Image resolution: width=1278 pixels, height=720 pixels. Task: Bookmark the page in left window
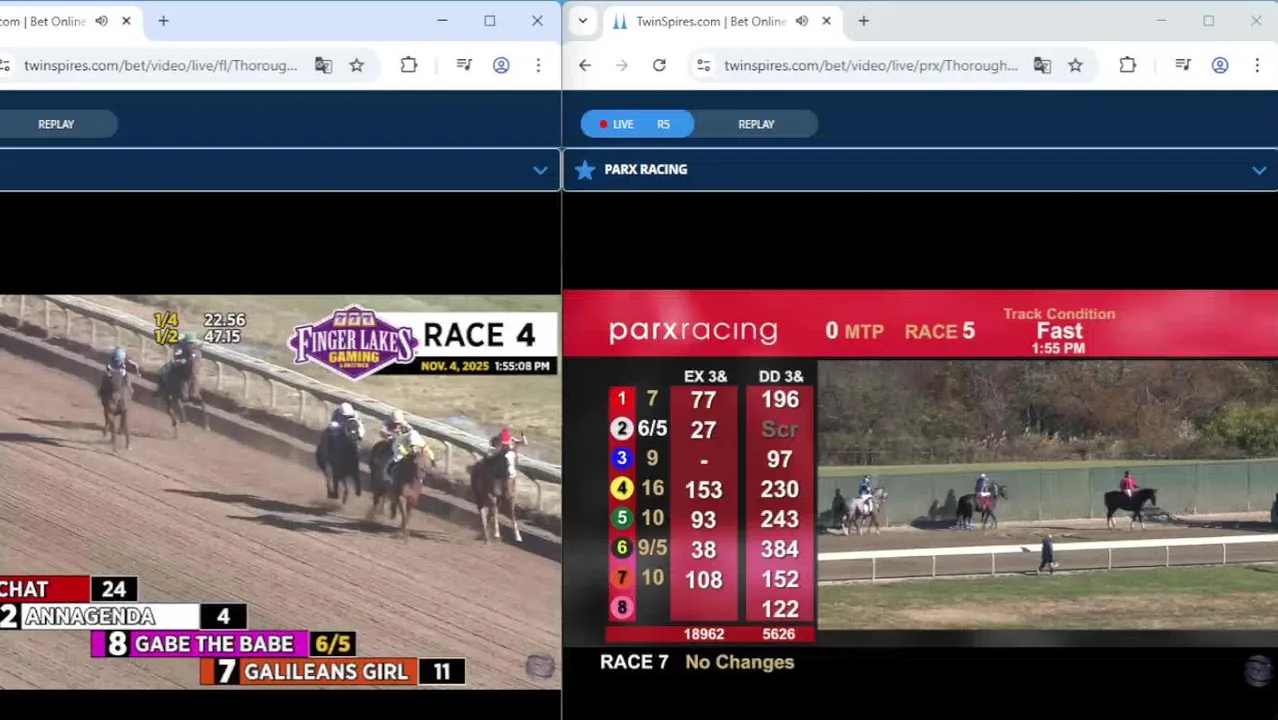(x=357, y=65)
